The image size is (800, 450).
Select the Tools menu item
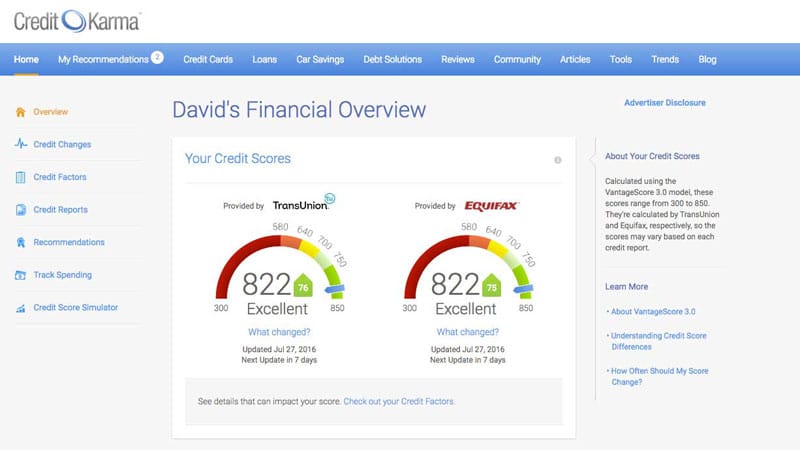620,59
